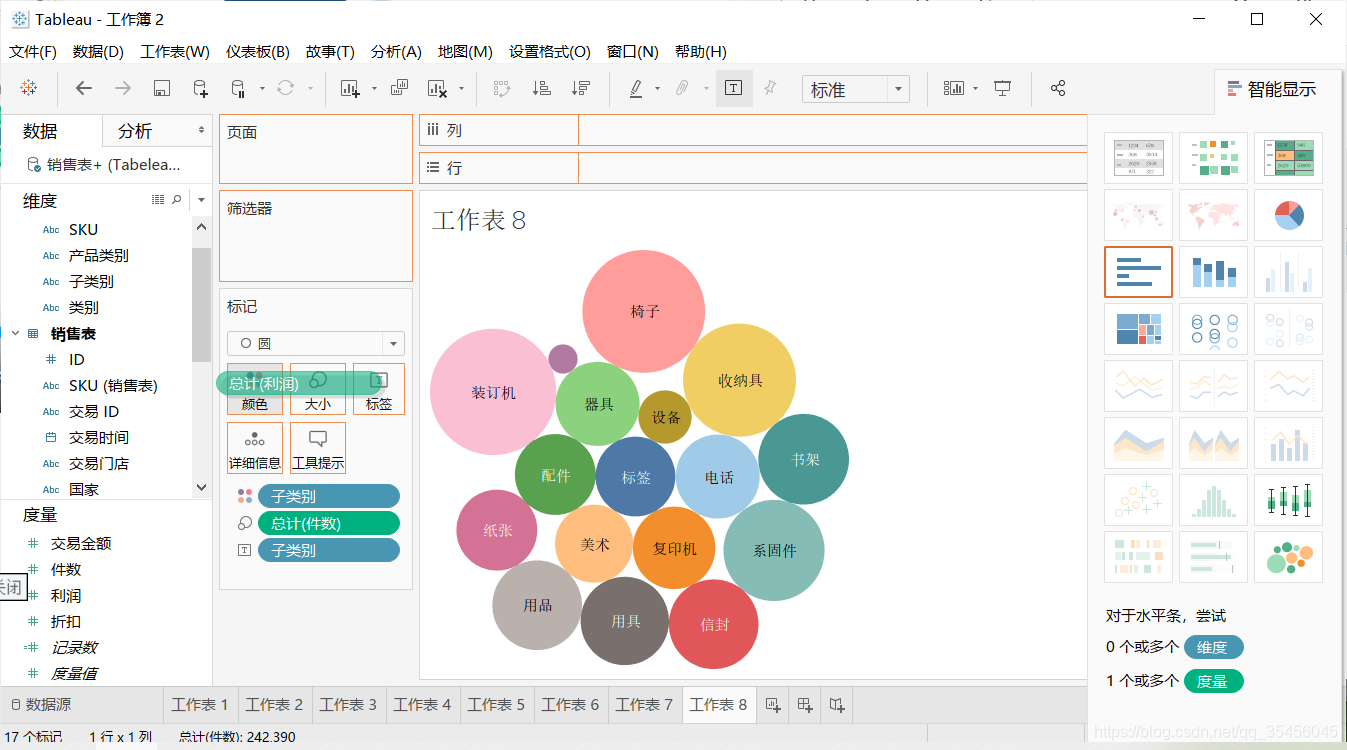
Task: Open dropdown arrow beside new worksheet icon
Action: (x=375, y=89)
